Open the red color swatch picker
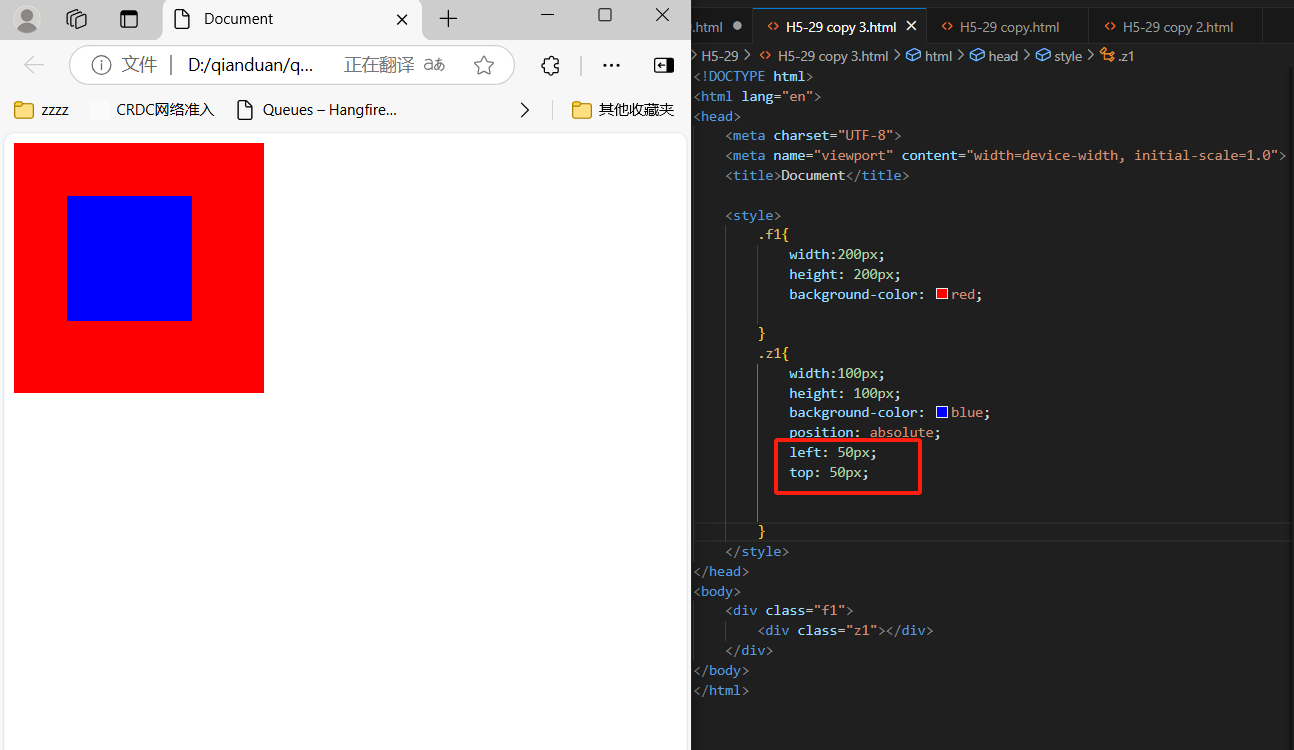Image resolution: width=1294 pixels, height=750 pixels. [x=942, y=294]
